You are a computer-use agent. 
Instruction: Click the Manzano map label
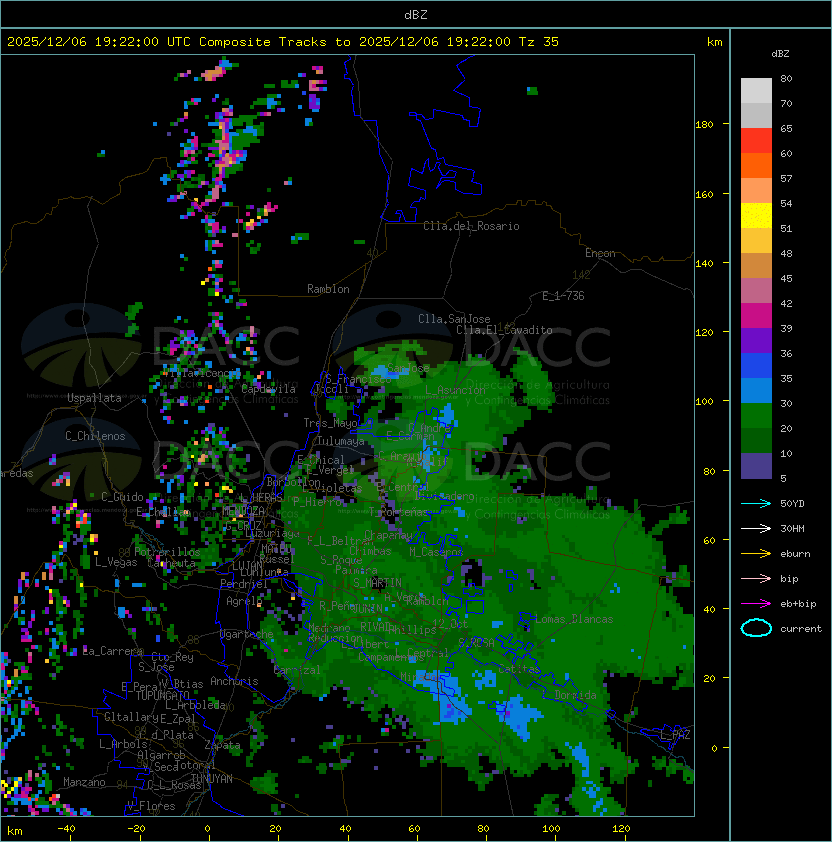(84, 782)
